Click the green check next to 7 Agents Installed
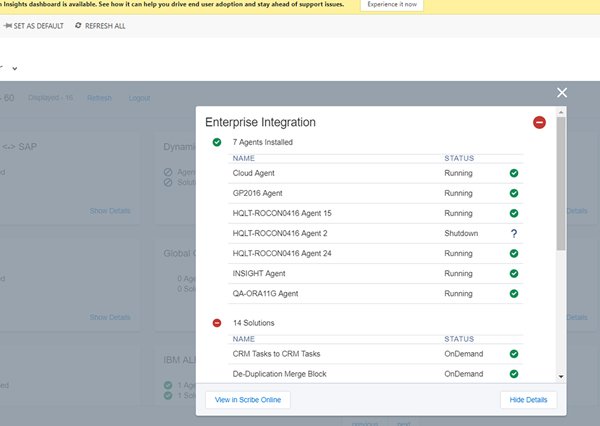The height and width of the screenshot is (426, 600). pos(217,142)
